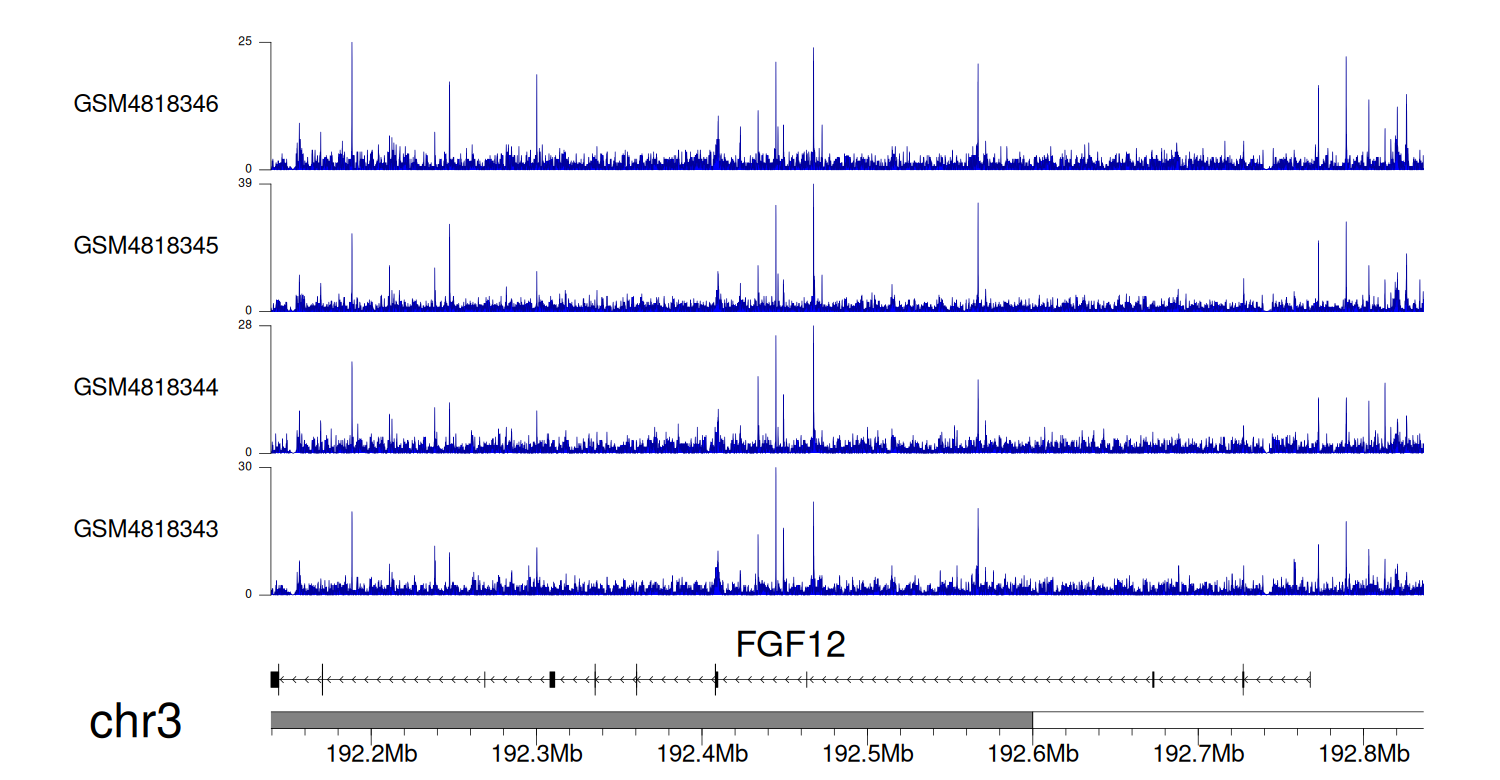Click the 192.7Mb coordinate label

pyautogui.click(x=1197, y=753)
